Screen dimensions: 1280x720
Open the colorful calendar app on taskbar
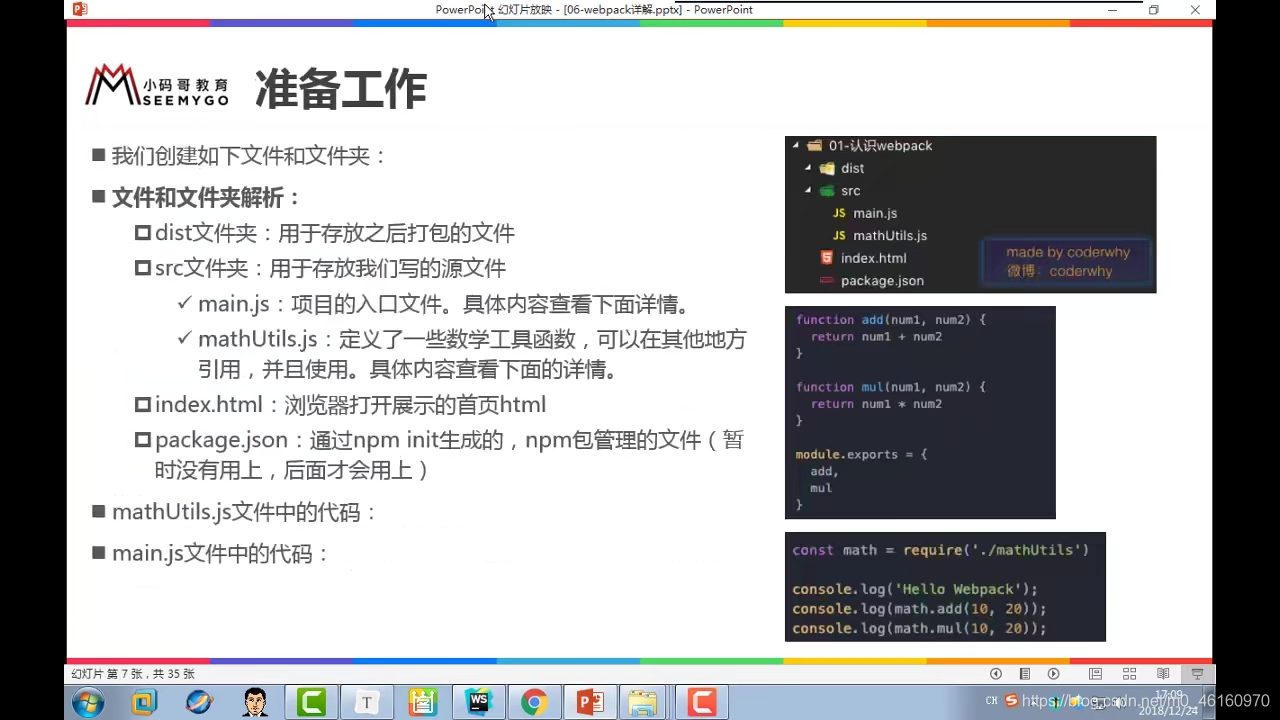423,702
